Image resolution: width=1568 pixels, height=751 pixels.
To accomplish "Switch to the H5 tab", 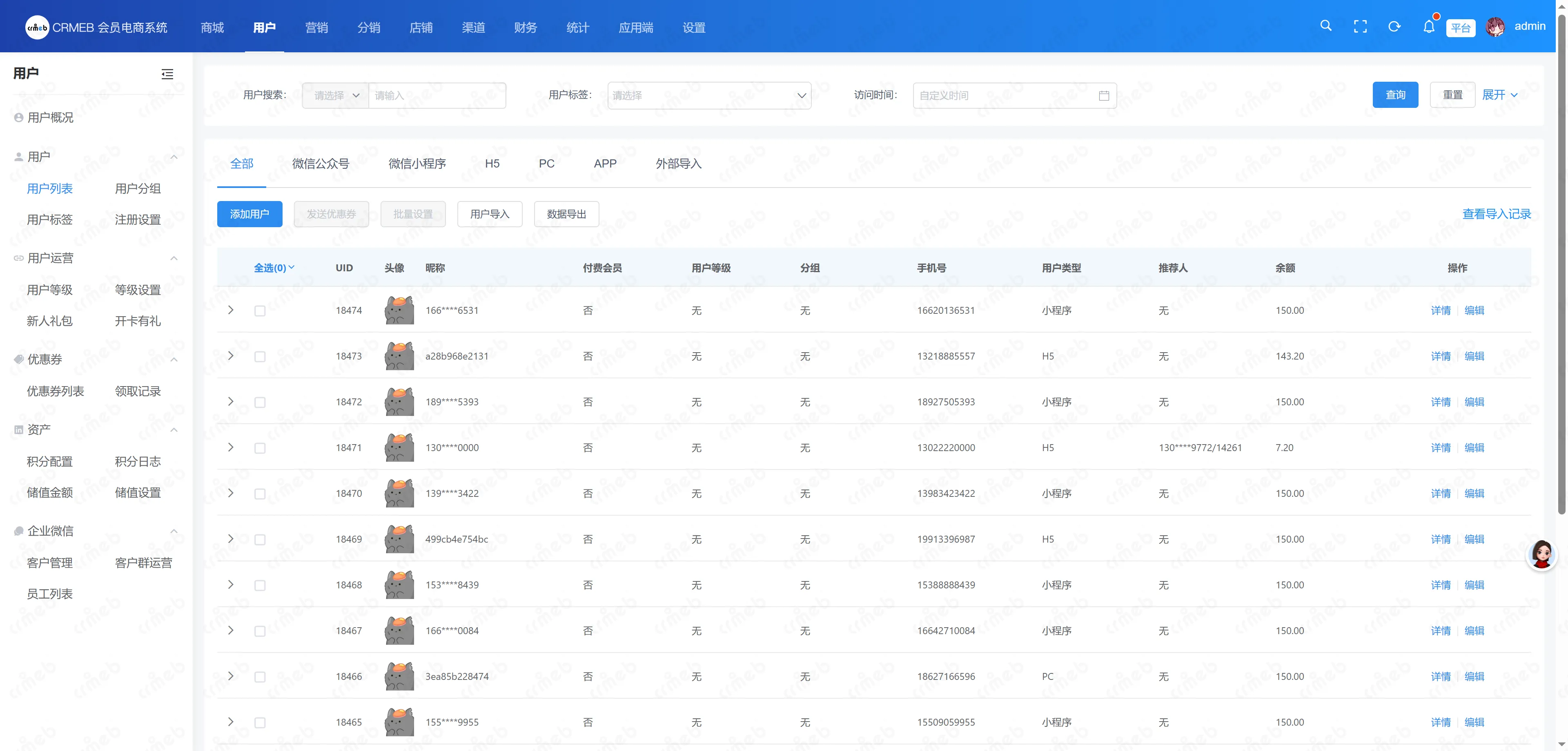I will 492,163.
